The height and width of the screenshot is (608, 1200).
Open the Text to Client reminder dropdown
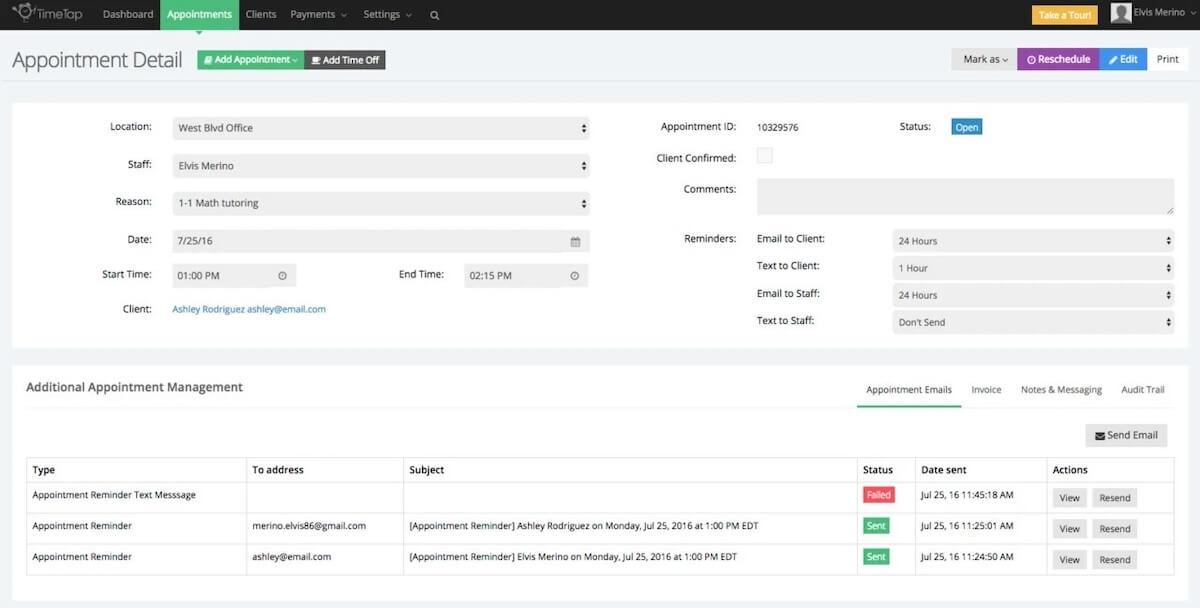pos(1032,268)
